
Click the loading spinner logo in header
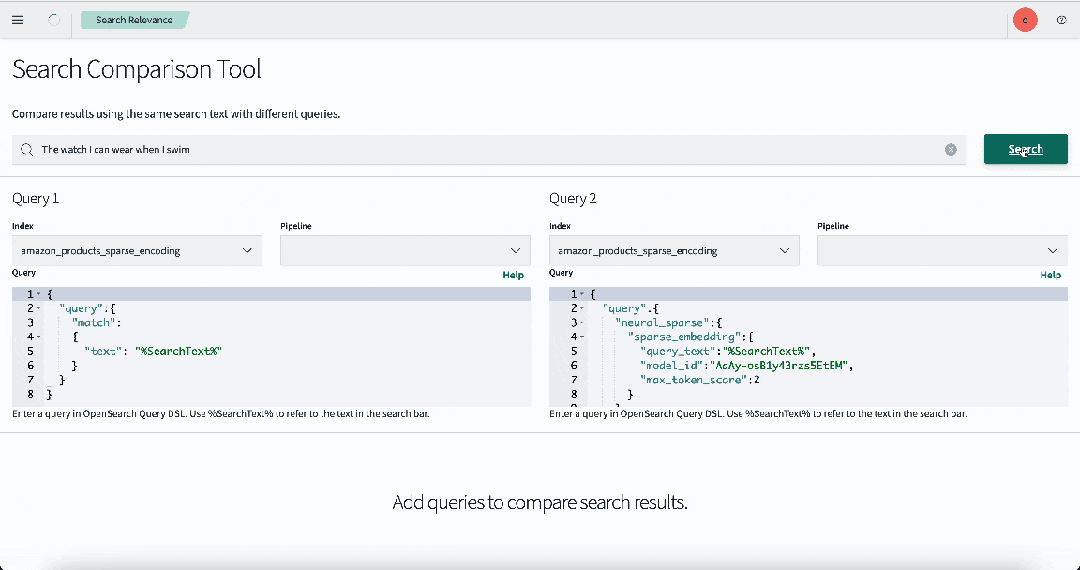54,20
